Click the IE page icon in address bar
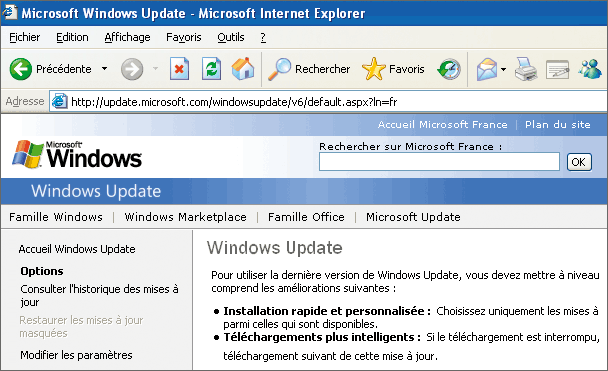608x371 pixels. (60, 102)
